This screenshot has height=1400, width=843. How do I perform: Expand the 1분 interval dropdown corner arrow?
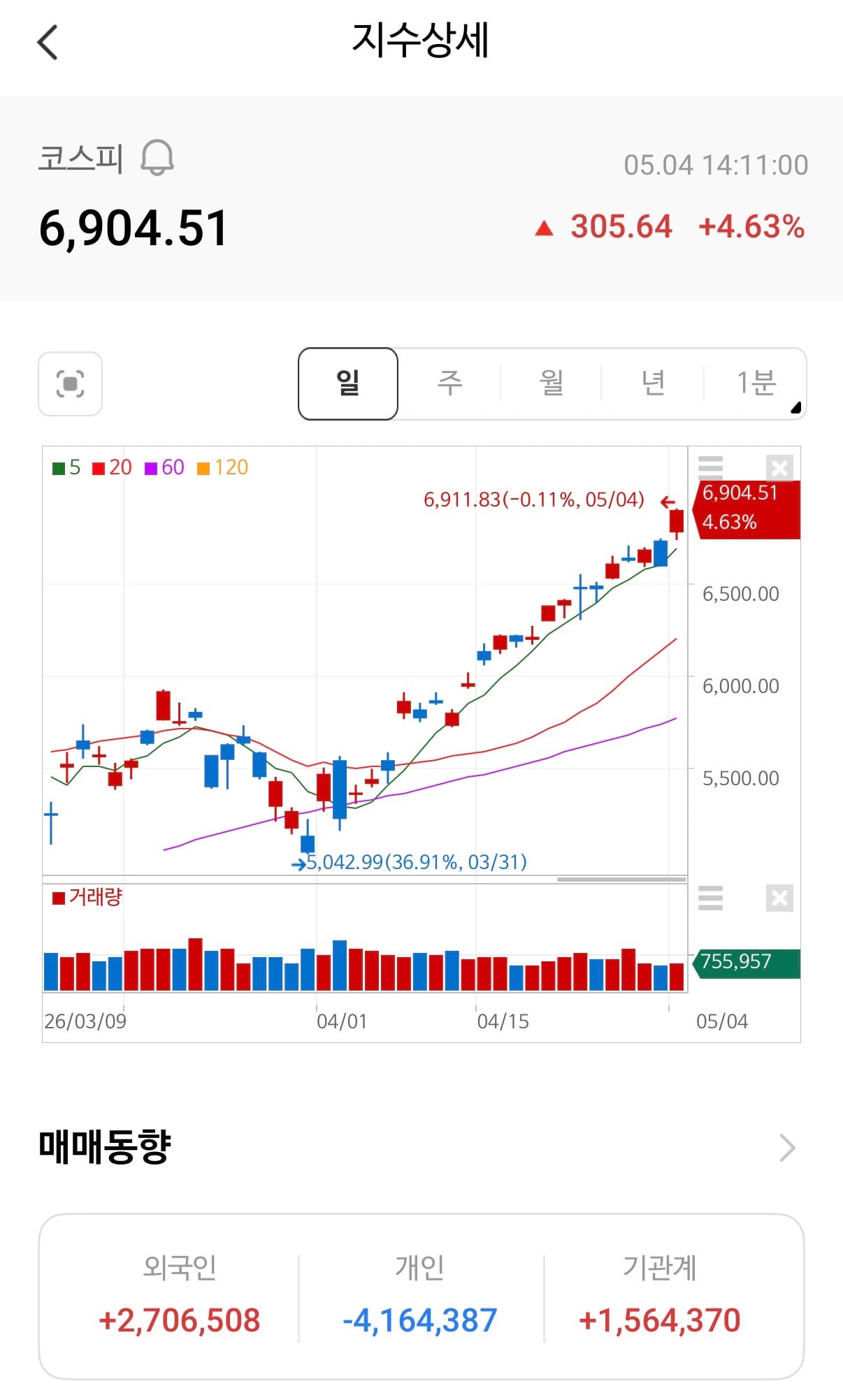795,408
